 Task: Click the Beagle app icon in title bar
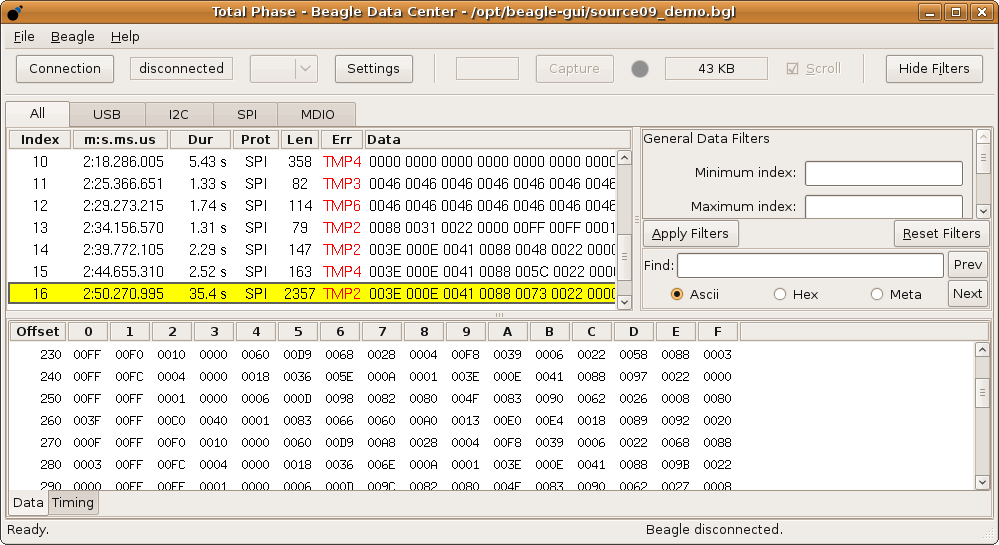tap(15, 12)
